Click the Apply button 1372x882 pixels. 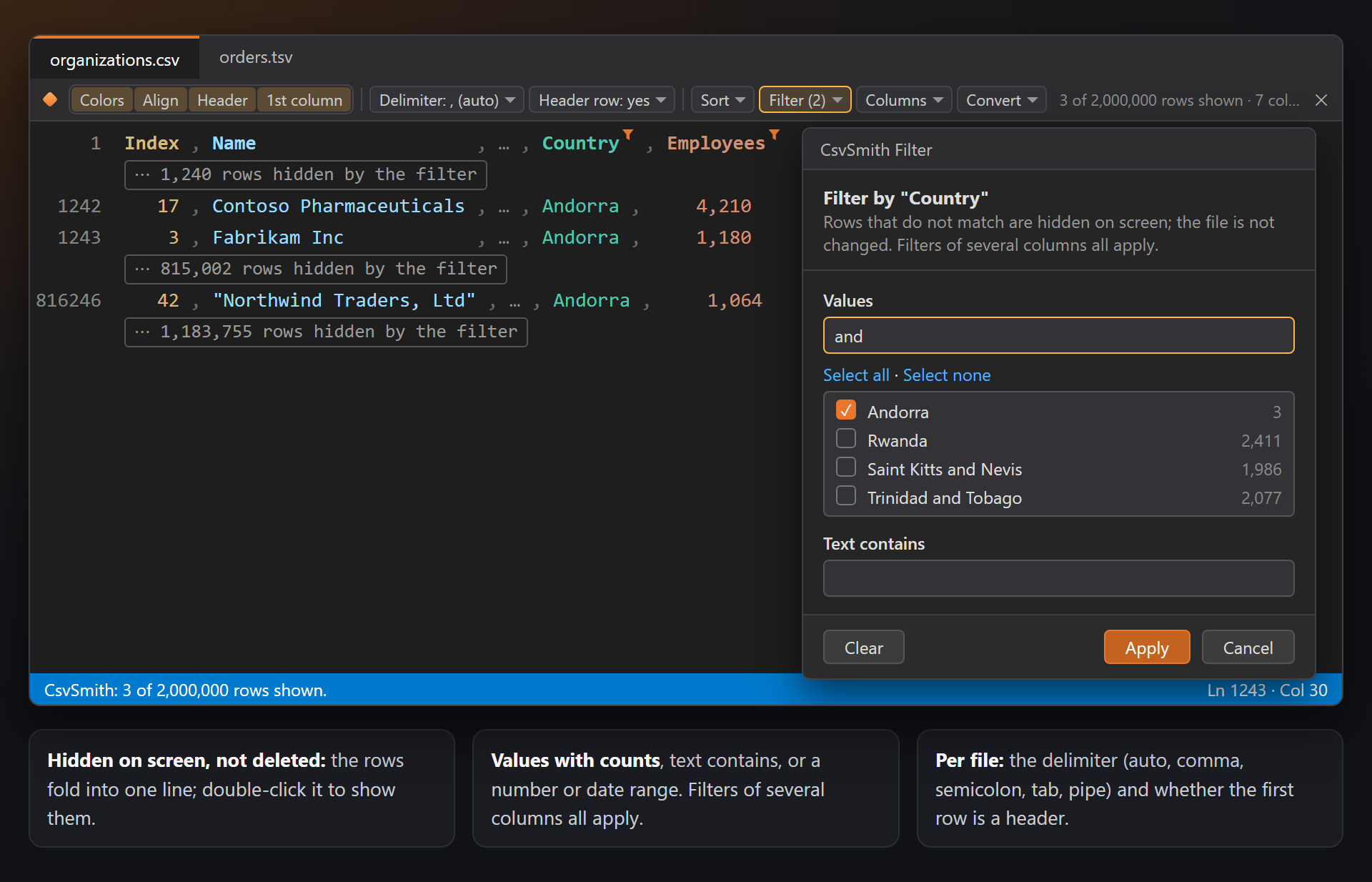pos(1146,648)
